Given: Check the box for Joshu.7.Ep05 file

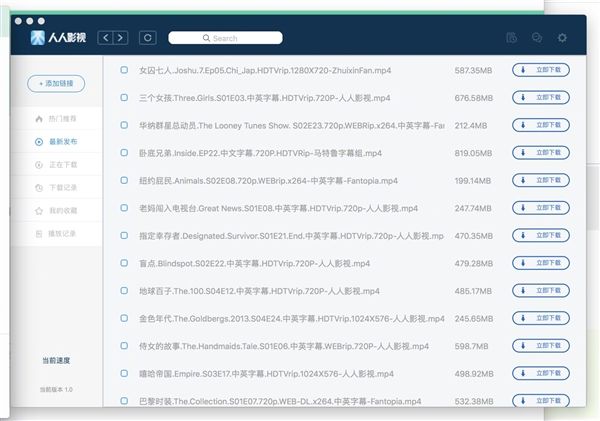Looking at the screenshot, I should pyautogui.click(x=124, y=70).
